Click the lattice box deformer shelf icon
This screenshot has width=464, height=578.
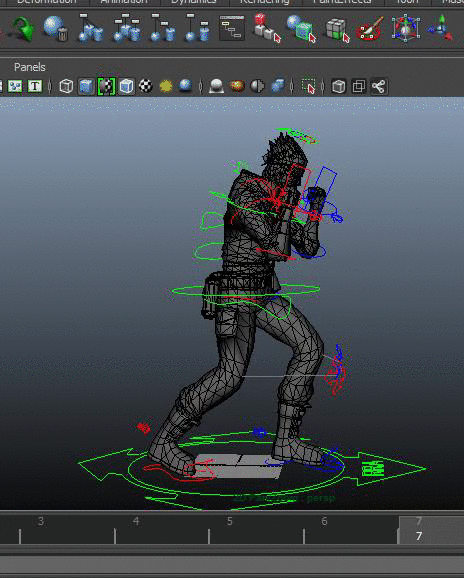click(x=405, y=28)
